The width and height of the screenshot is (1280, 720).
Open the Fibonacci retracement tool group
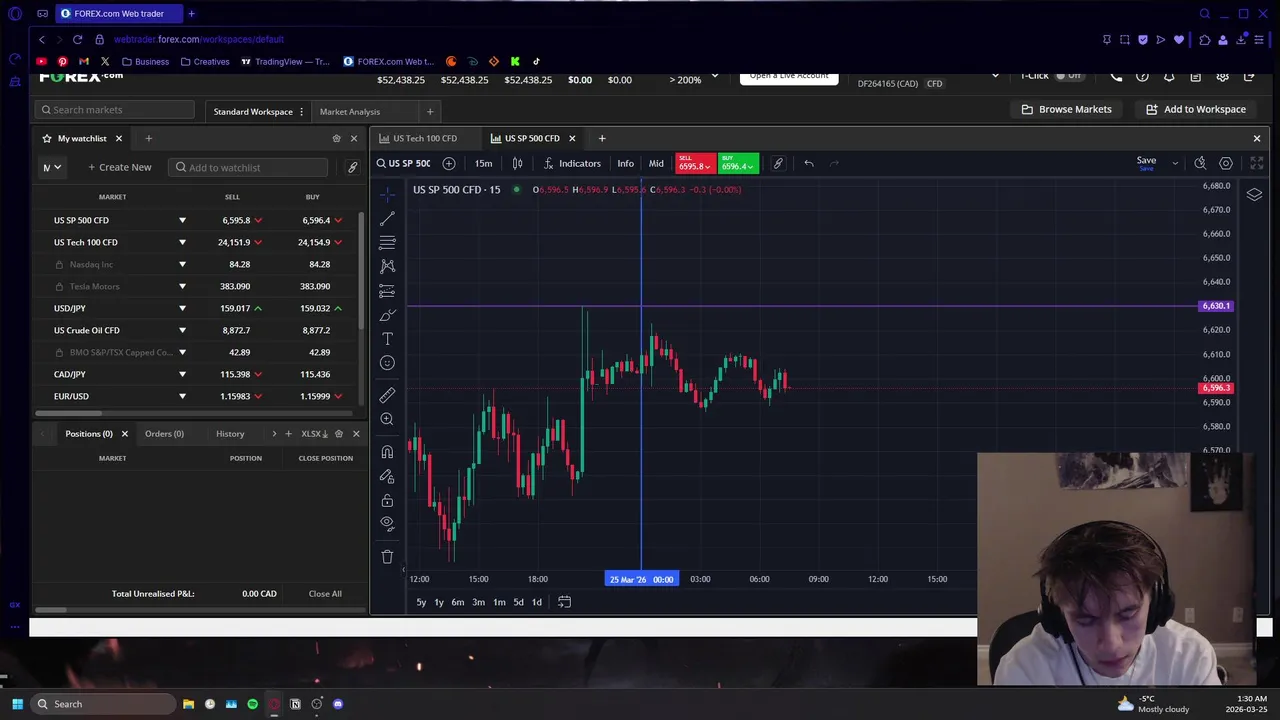387,242
